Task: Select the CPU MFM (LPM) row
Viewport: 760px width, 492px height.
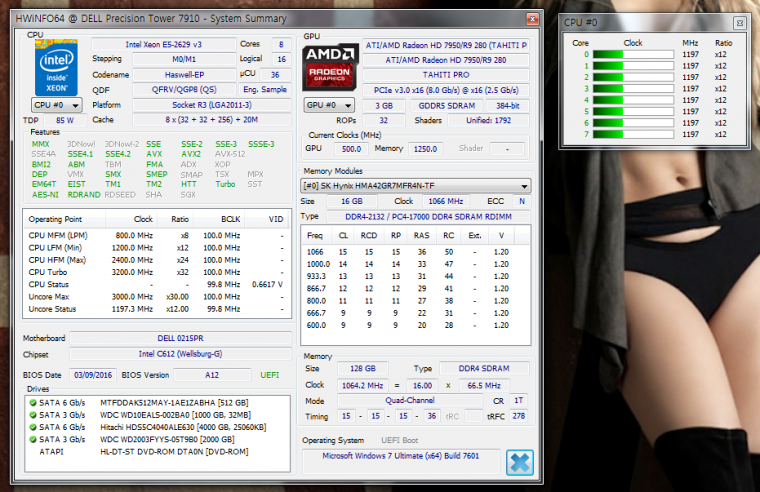Action: [156, 236]
